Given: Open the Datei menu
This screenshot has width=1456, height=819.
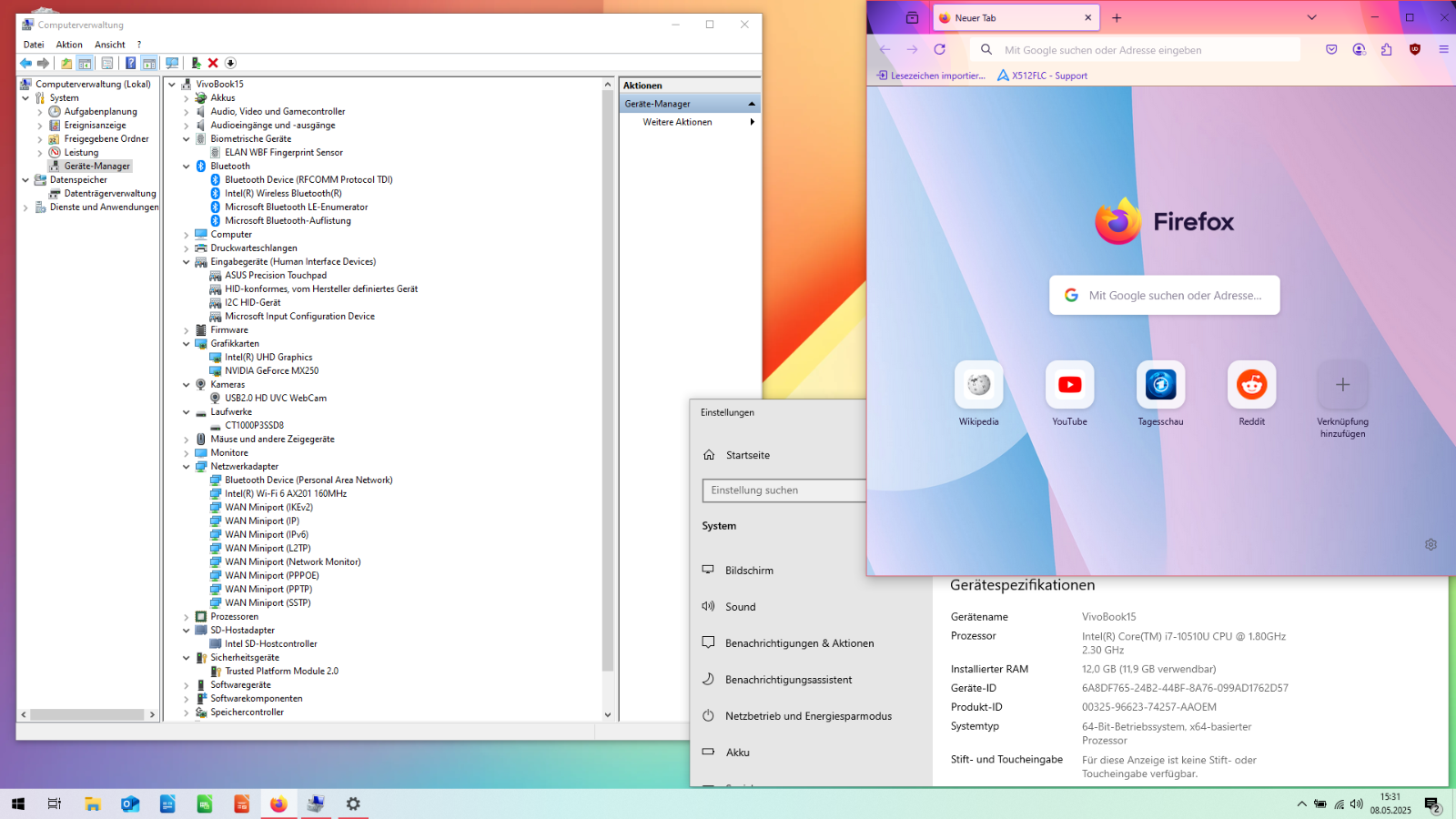Looking at the screenshot, I should [x=34, y=44].
